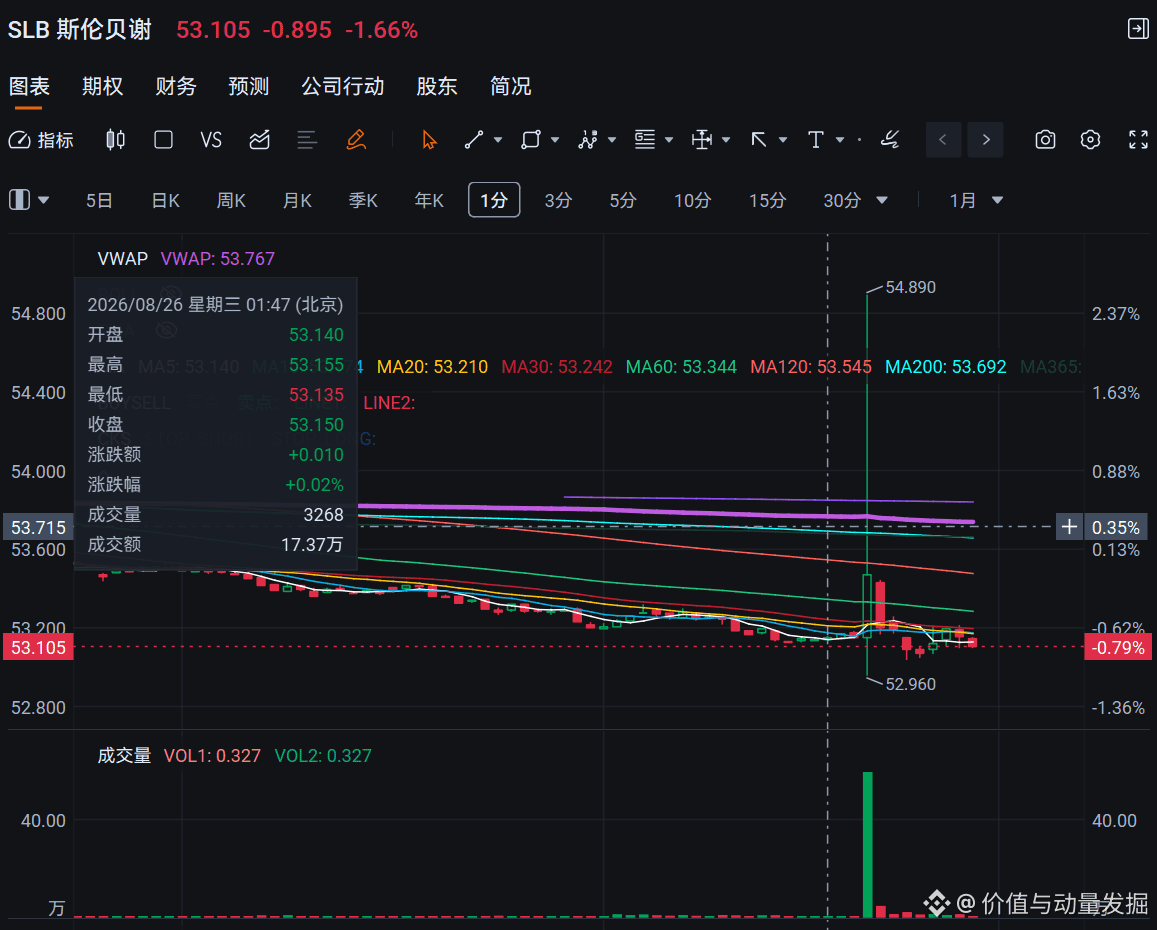Select the T text annotation tool
Viewport: 1157px width, 930px height.
815,140
